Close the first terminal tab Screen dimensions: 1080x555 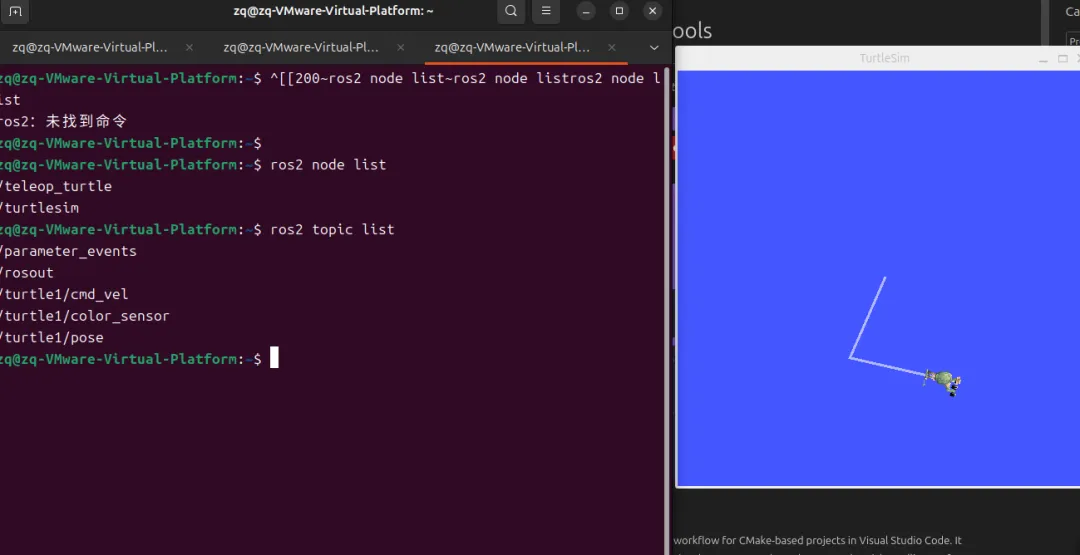tap(189, 48)
